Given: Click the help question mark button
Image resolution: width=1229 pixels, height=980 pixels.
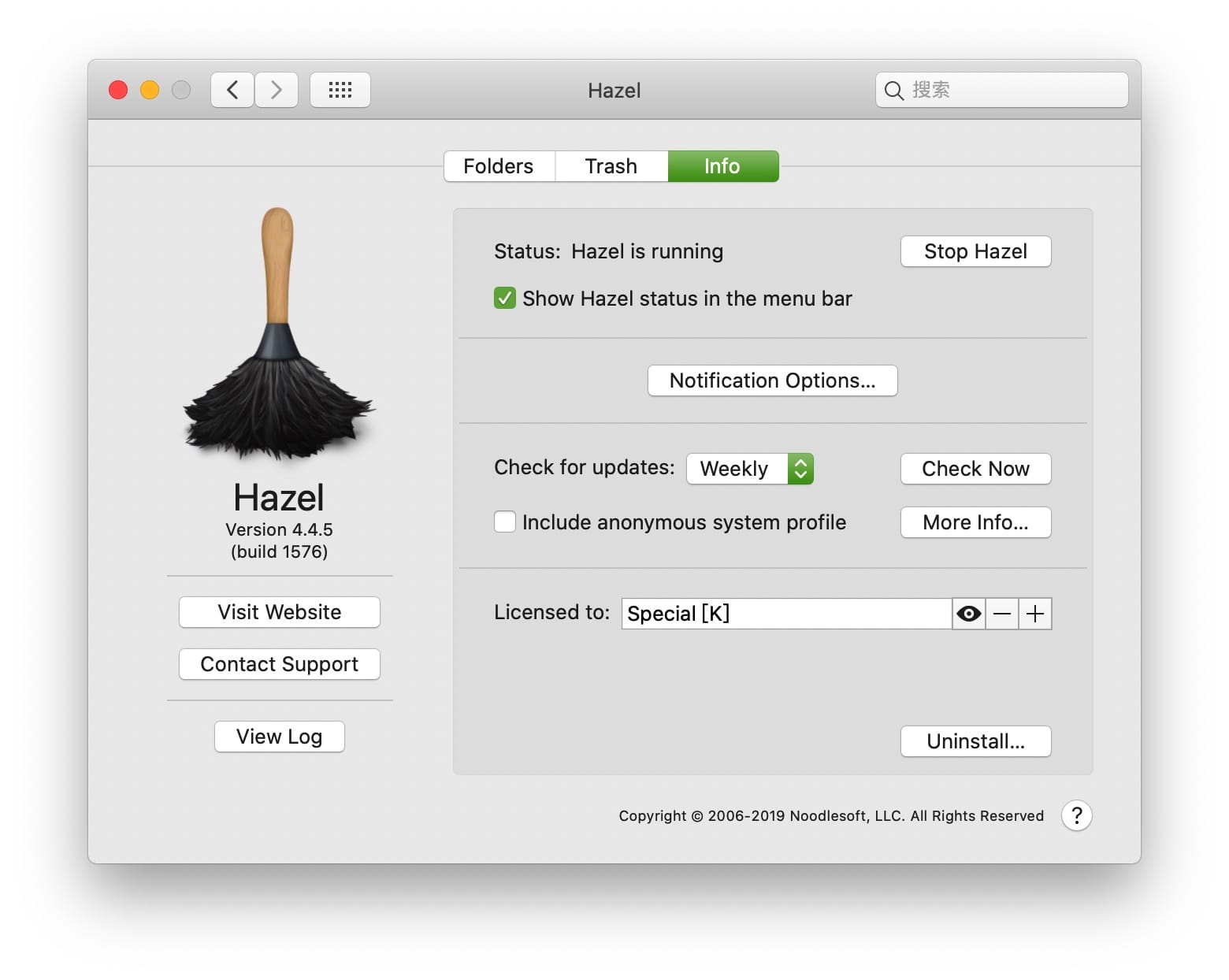Looking at the screenshot, I should coord(1076,815).
